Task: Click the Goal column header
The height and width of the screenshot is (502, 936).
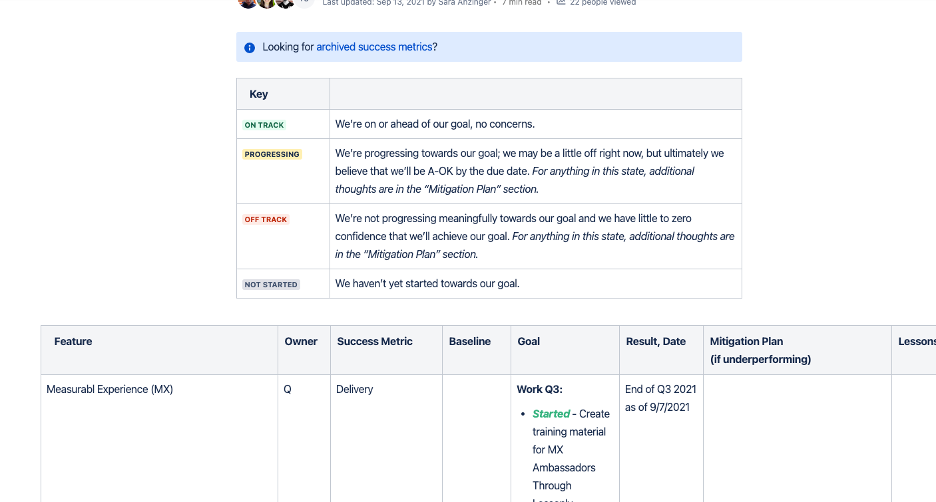Action: click(565, 350)
